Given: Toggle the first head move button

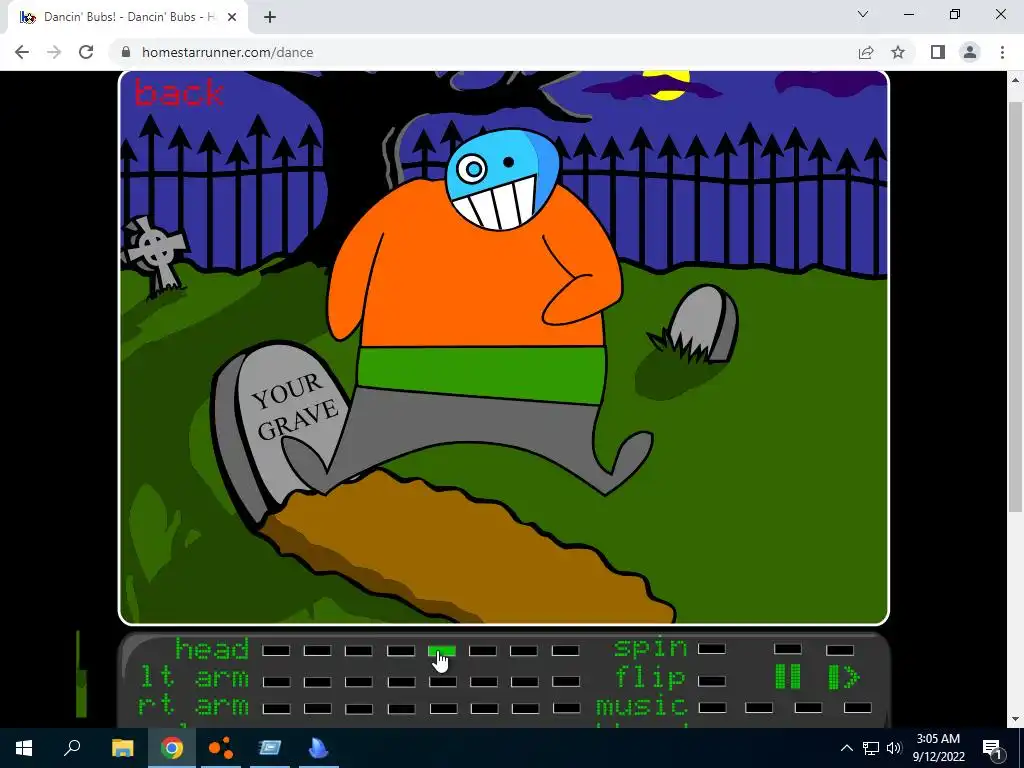Looking at the screenshot, I should (276, 650).
